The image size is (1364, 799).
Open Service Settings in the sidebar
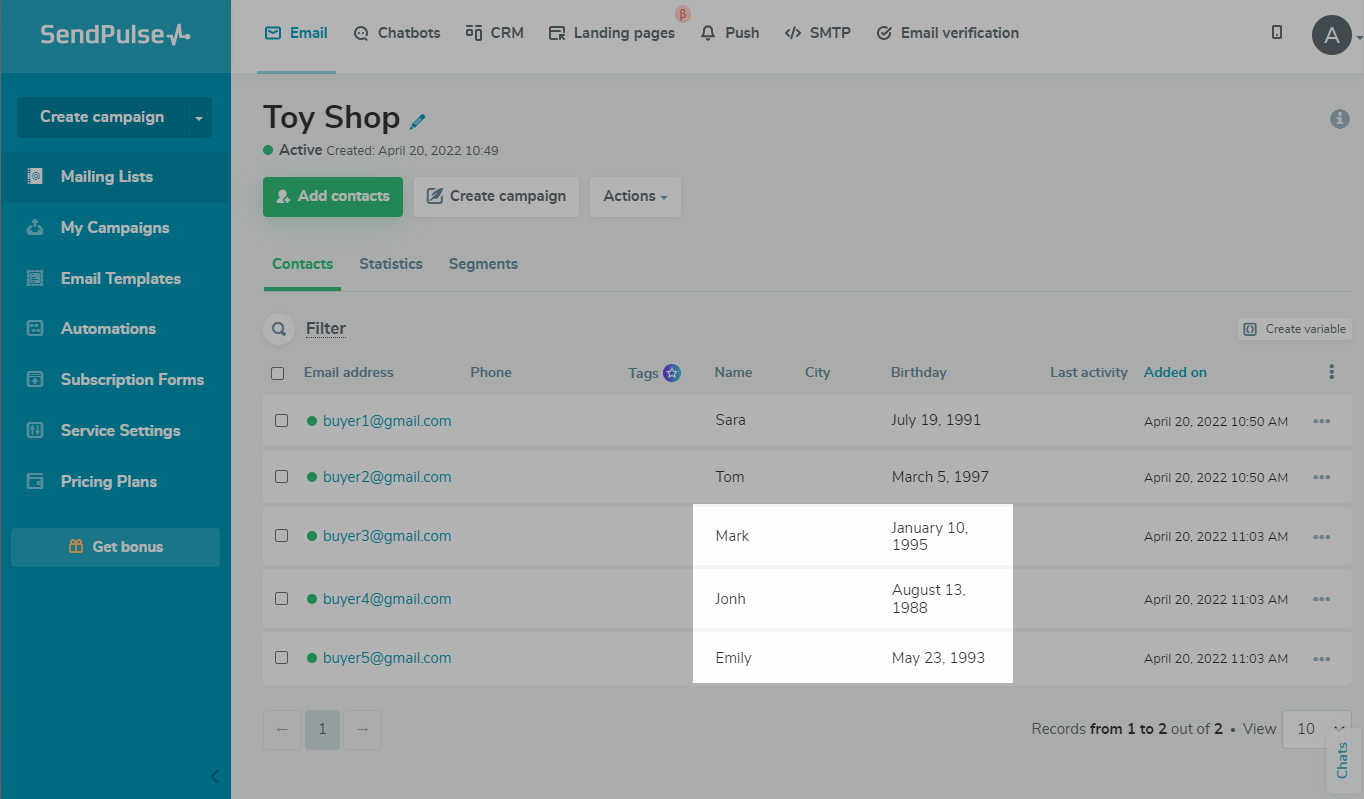[115, 431]
